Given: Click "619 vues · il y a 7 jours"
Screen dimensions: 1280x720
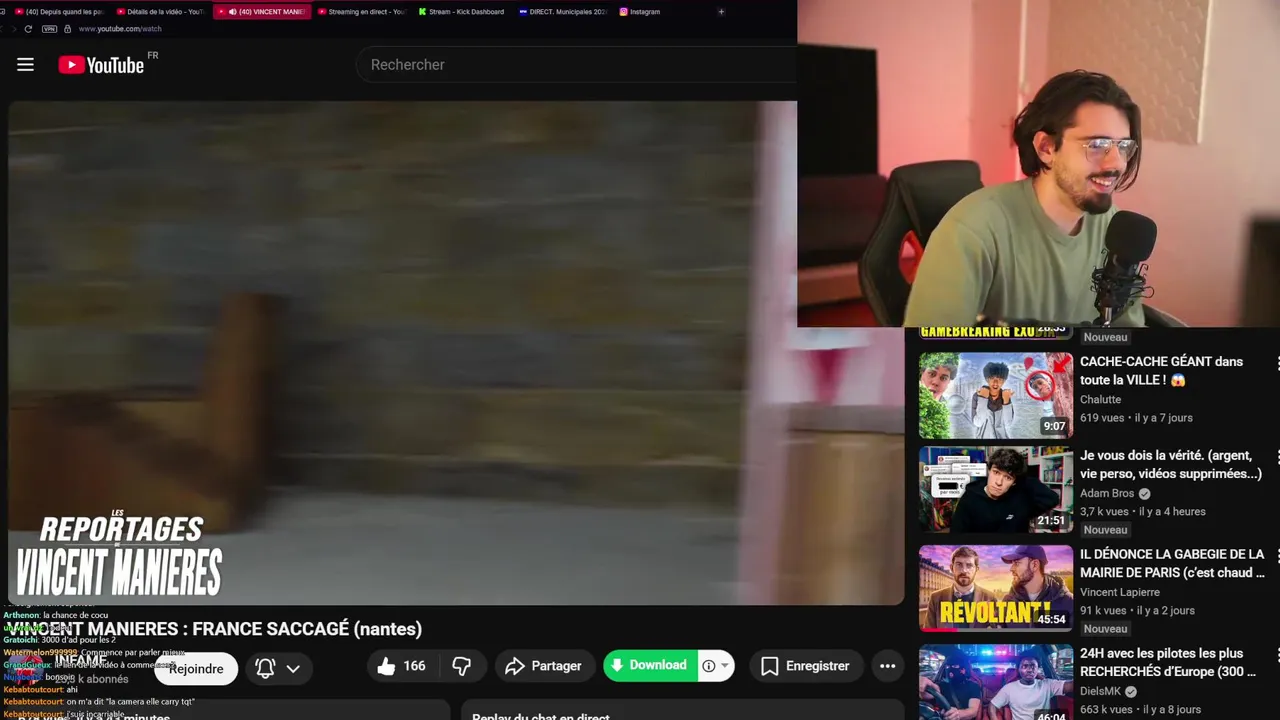Looking at the screenshot, I should [x=1136, y=418].
